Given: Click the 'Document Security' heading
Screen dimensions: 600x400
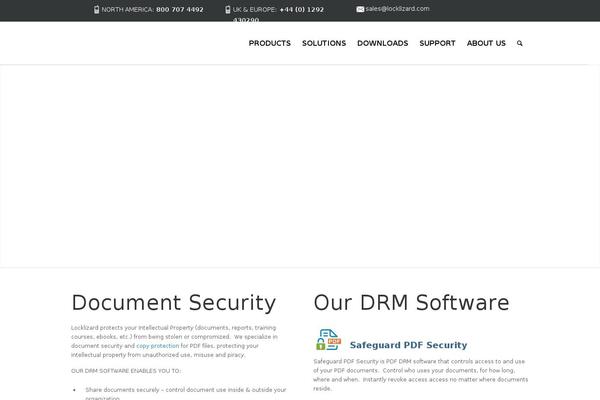Looking at the screenshot, I should coord(174,303).
